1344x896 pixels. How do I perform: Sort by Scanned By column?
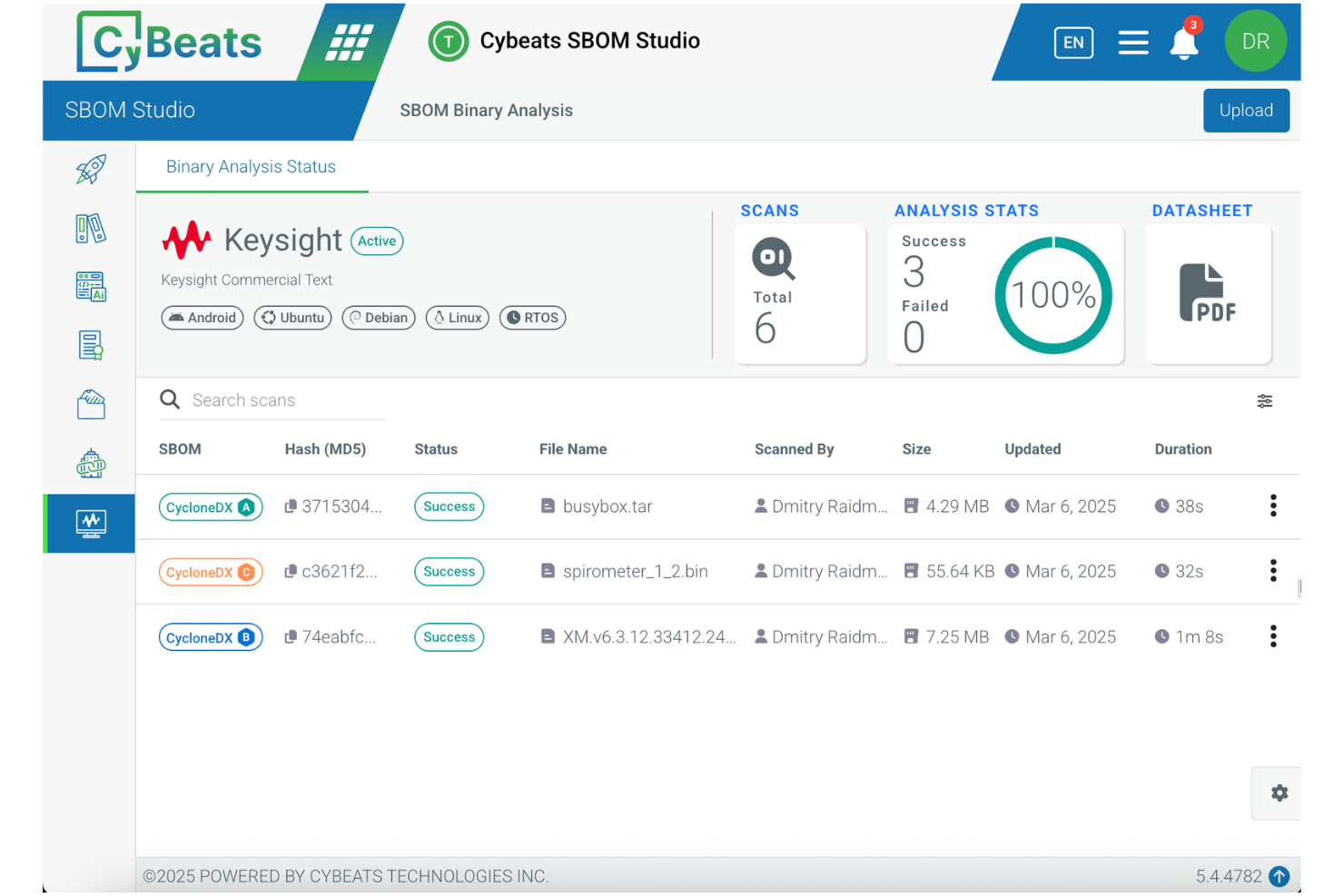point(794,449)
